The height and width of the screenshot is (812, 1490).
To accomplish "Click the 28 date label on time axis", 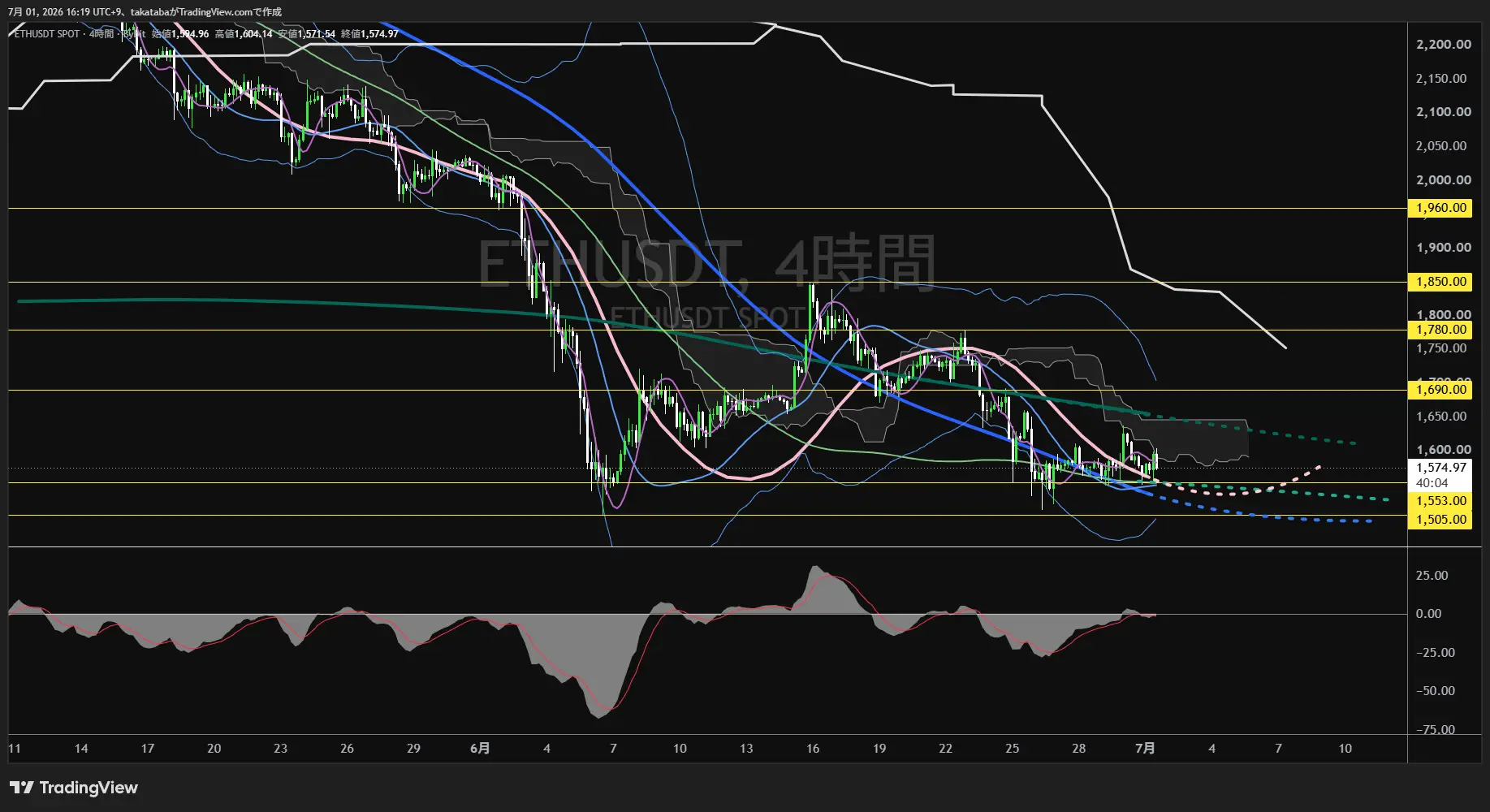I will 1079,749.
